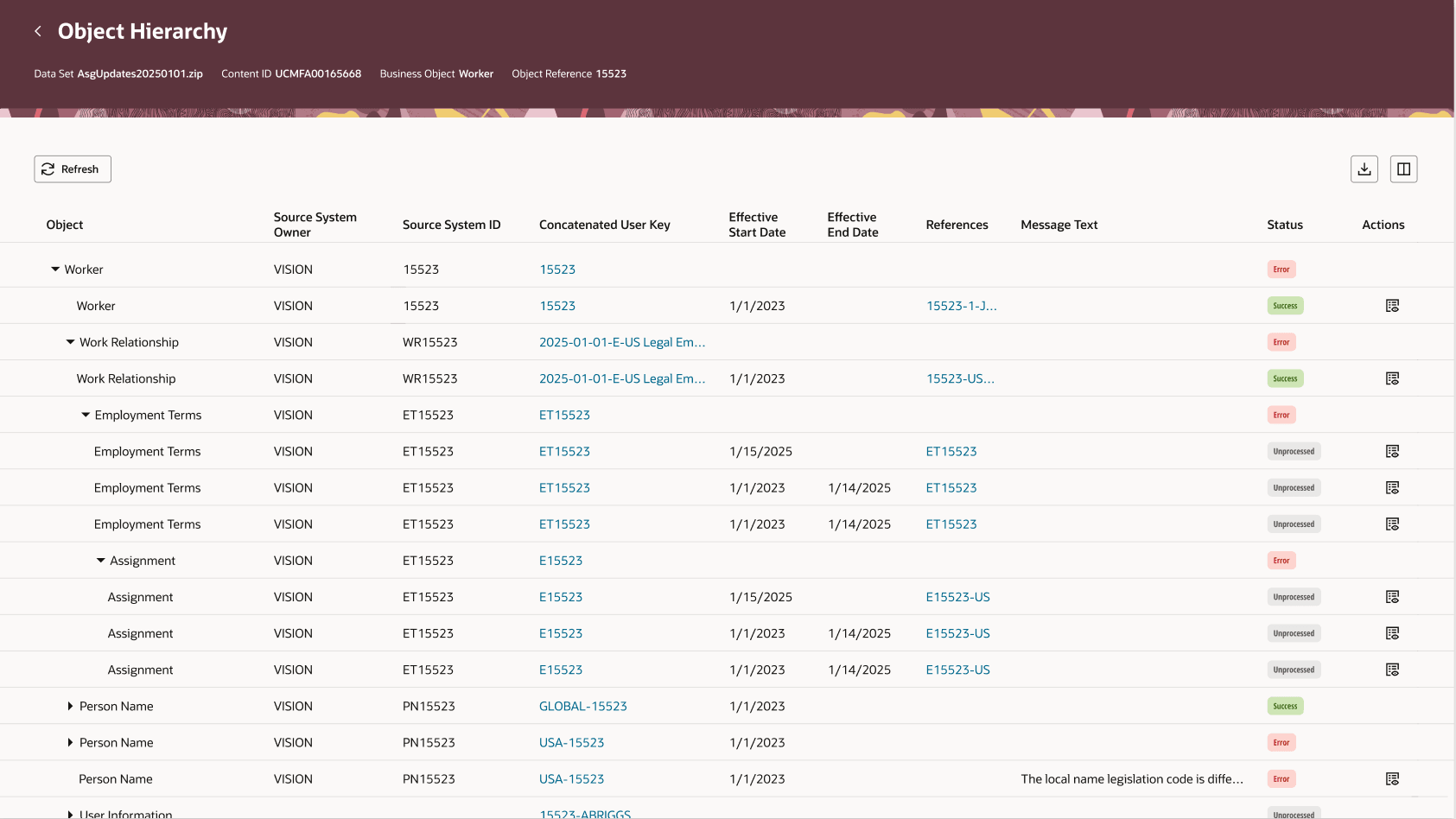1456x819 pixels.
Task: Collapse the Employment Terms node
Action: coord(85,414)
